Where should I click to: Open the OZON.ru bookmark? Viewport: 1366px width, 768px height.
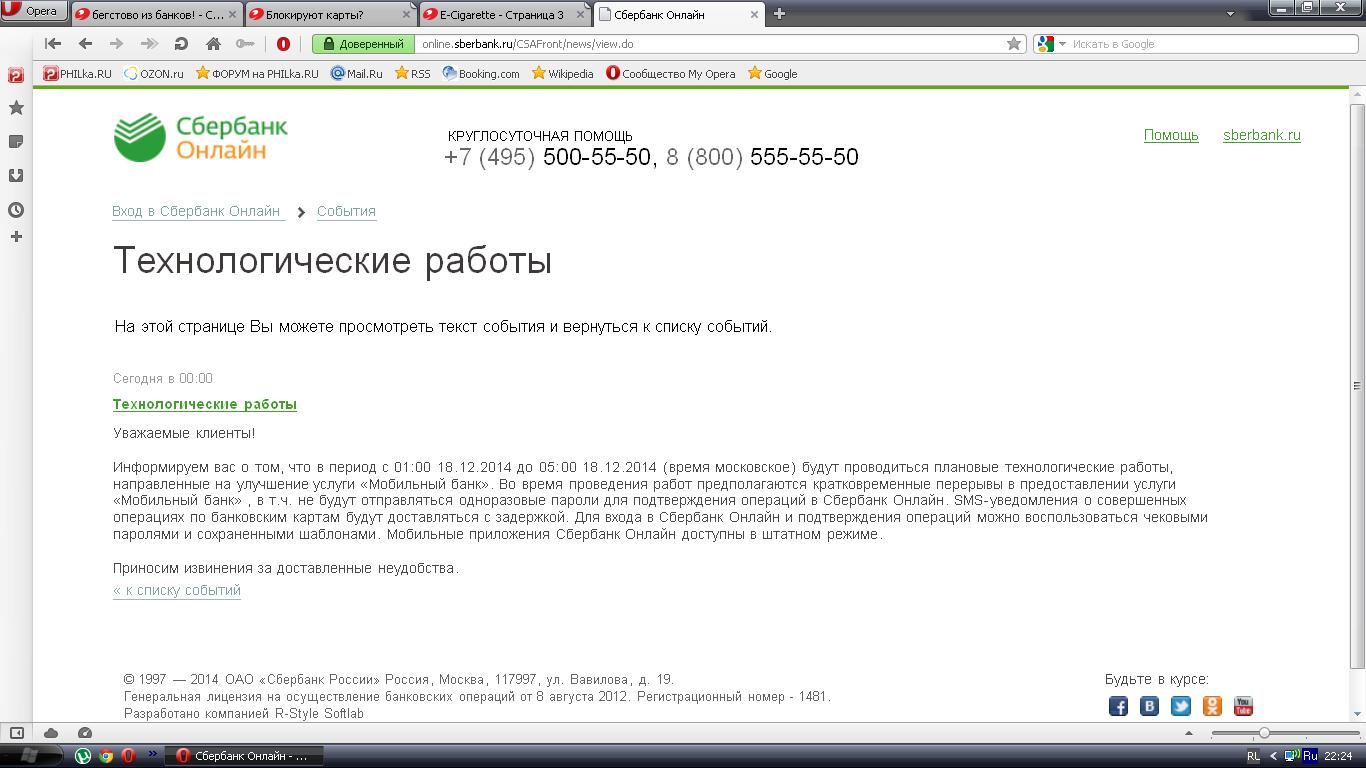[x=154, y=74]
